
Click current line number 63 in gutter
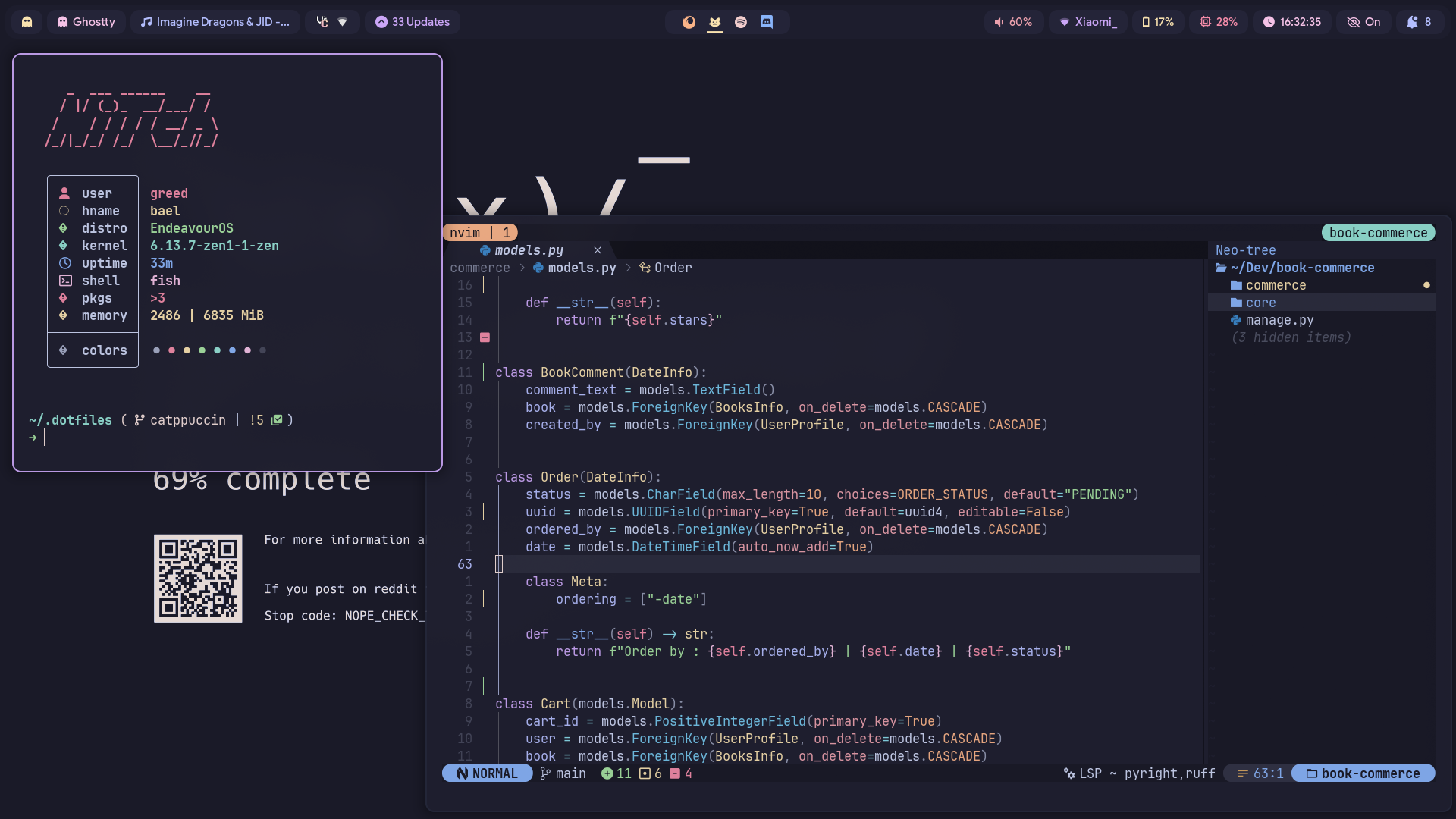click(x=465, y=564)
